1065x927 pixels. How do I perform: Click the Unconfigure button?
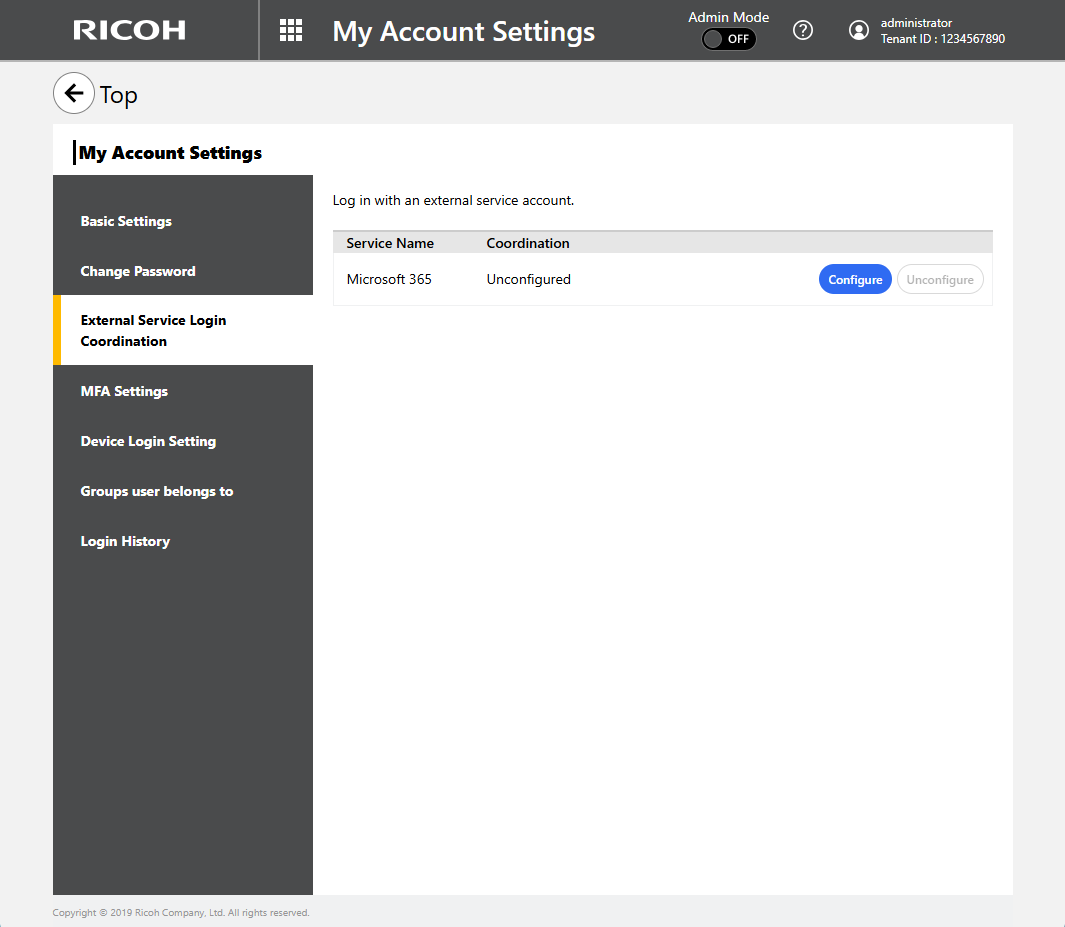tap(939, 280)
